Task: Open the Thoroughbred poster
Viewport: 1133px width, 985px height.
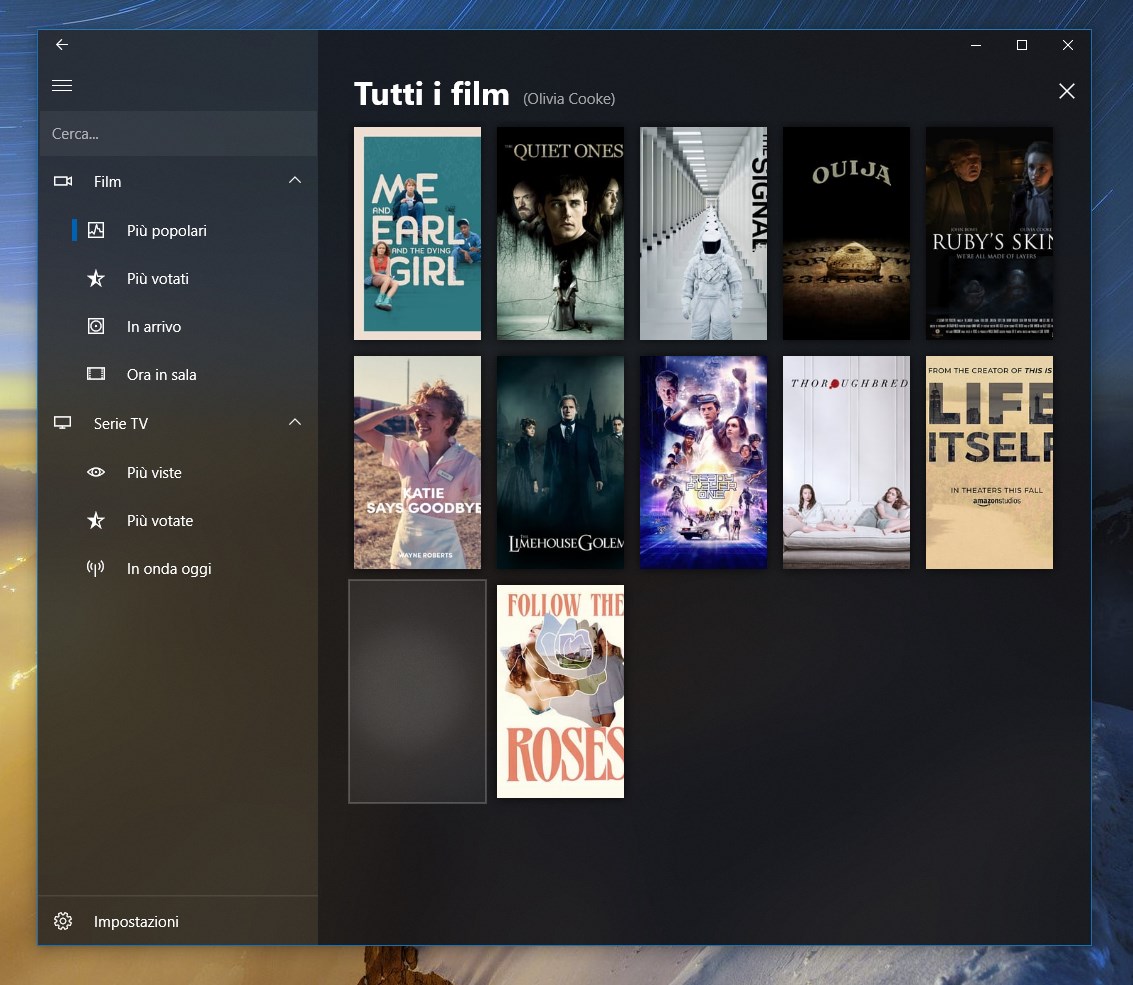Action: 846,463
